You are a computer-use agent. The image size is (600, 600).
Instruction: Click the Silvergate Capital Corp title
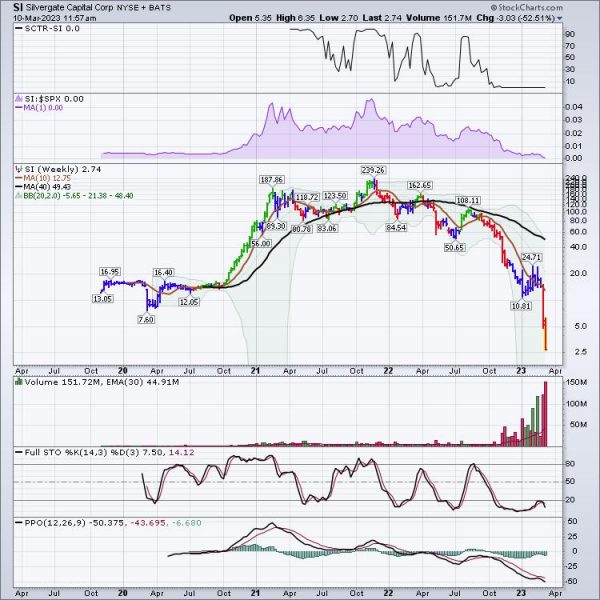coord(69,7)
